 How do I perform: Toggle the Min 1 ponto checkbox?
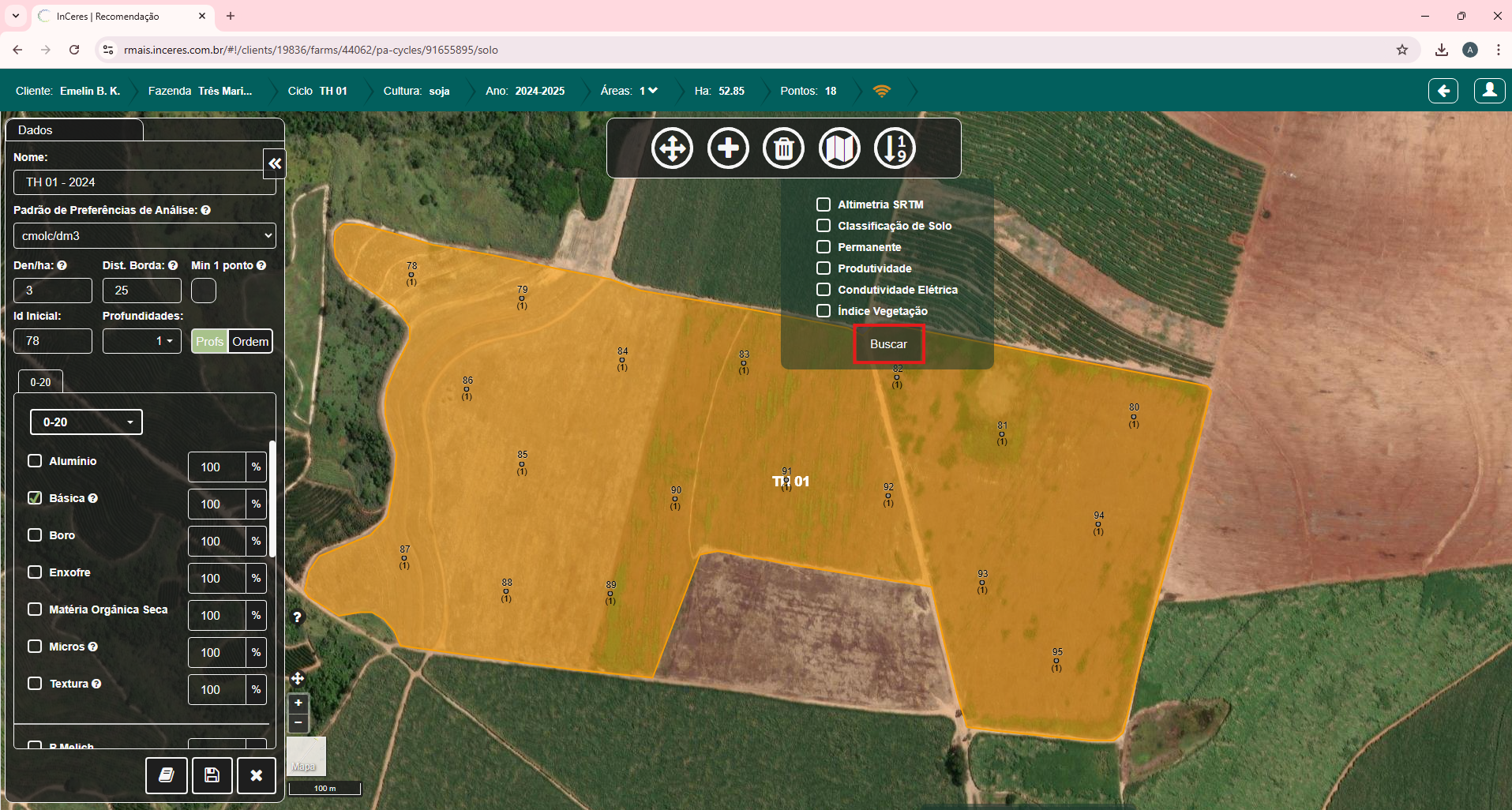(x=204, y=291)
